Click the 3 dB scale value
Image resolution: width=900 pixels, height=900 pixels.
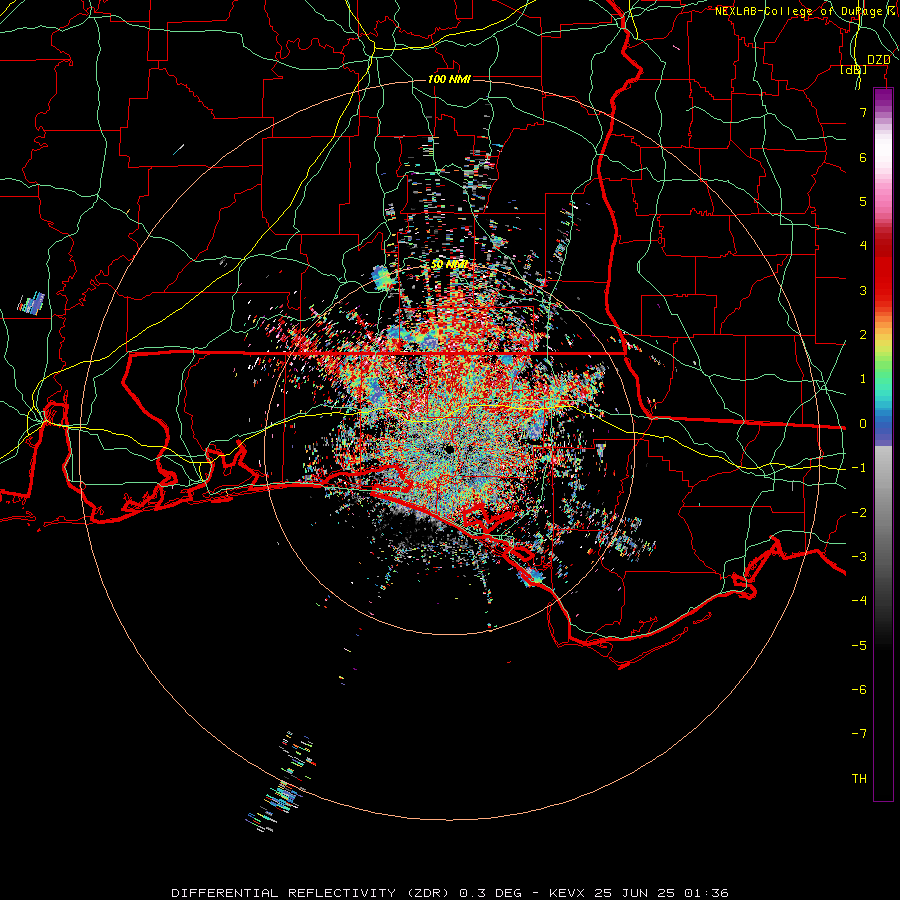pyautogui.click(x=863, y=290)
